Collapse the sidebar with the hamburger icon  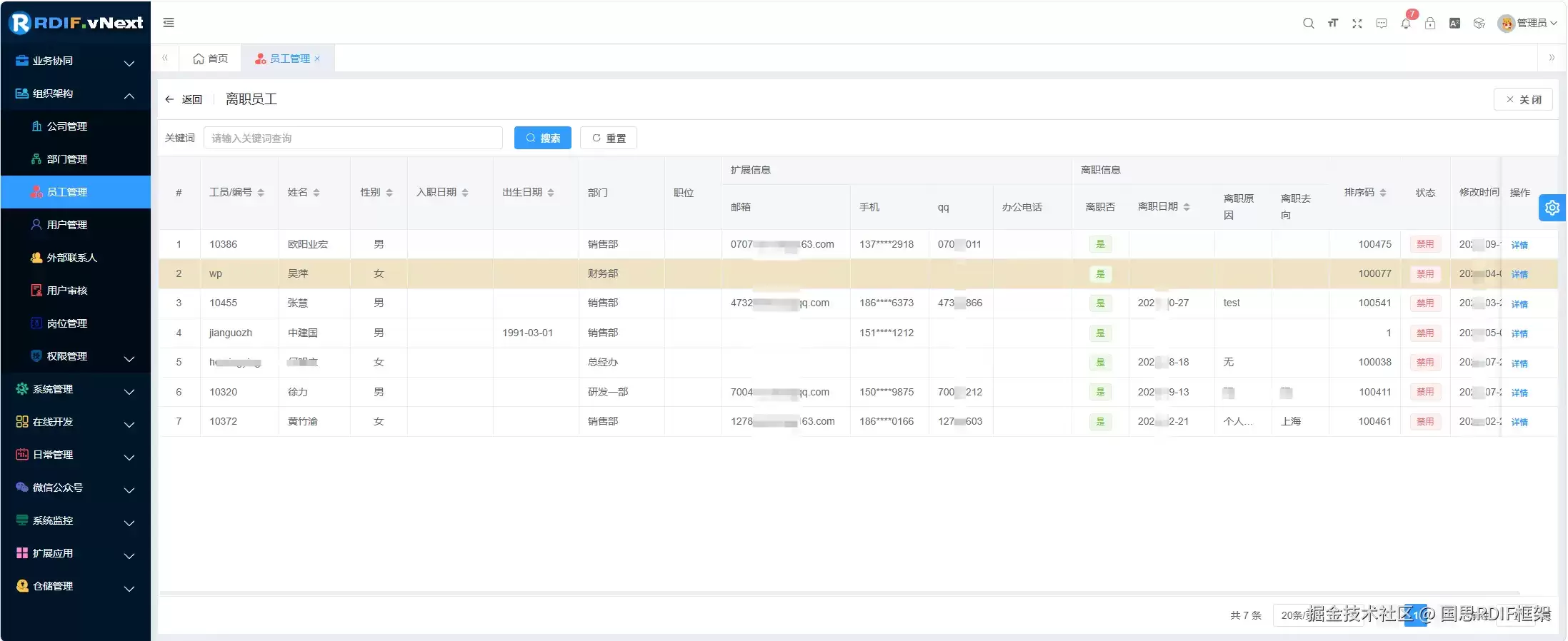point(169,23)
